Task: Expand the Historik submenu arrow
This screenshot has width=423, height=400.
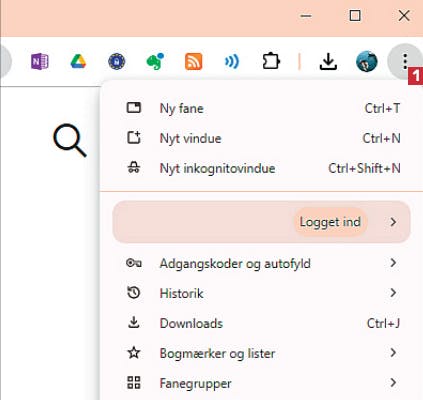Action: coord(393,293)
